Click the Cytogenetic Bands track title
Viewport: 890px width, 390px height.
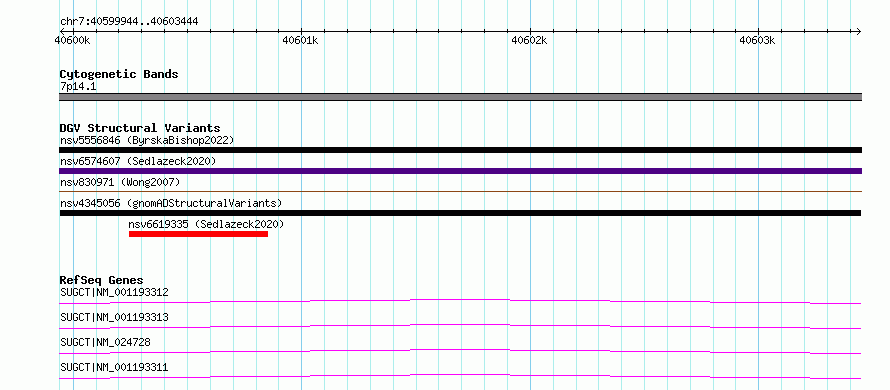tap(119, 74)
